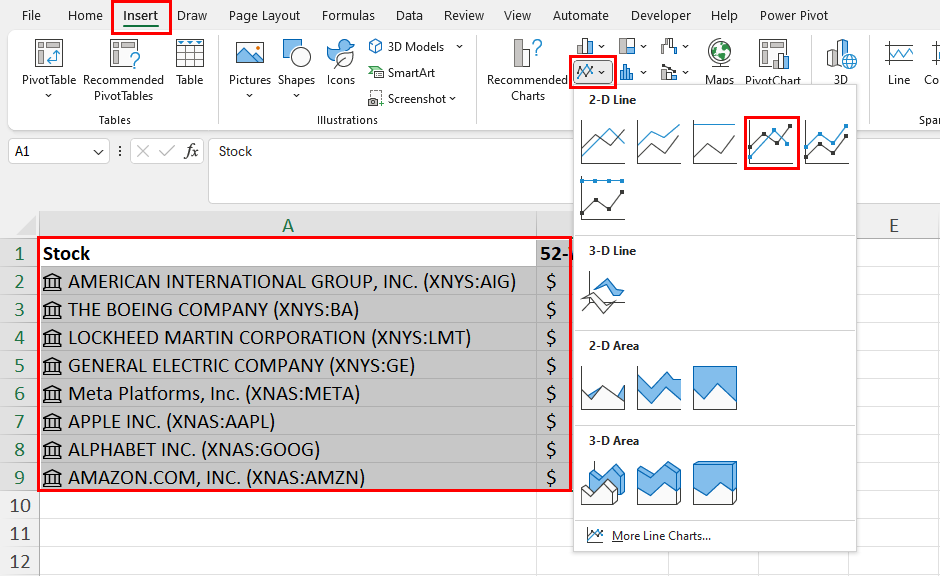Select column A header
The image size is (940, 576).
[x=288, y=225]
